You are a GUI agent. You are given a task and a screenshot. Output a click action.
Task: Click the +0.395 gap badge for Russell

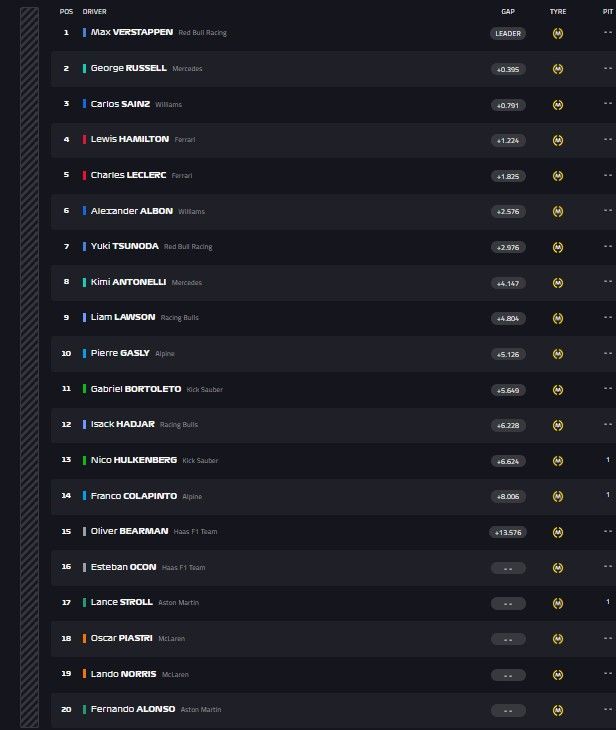tap(508, 69)
